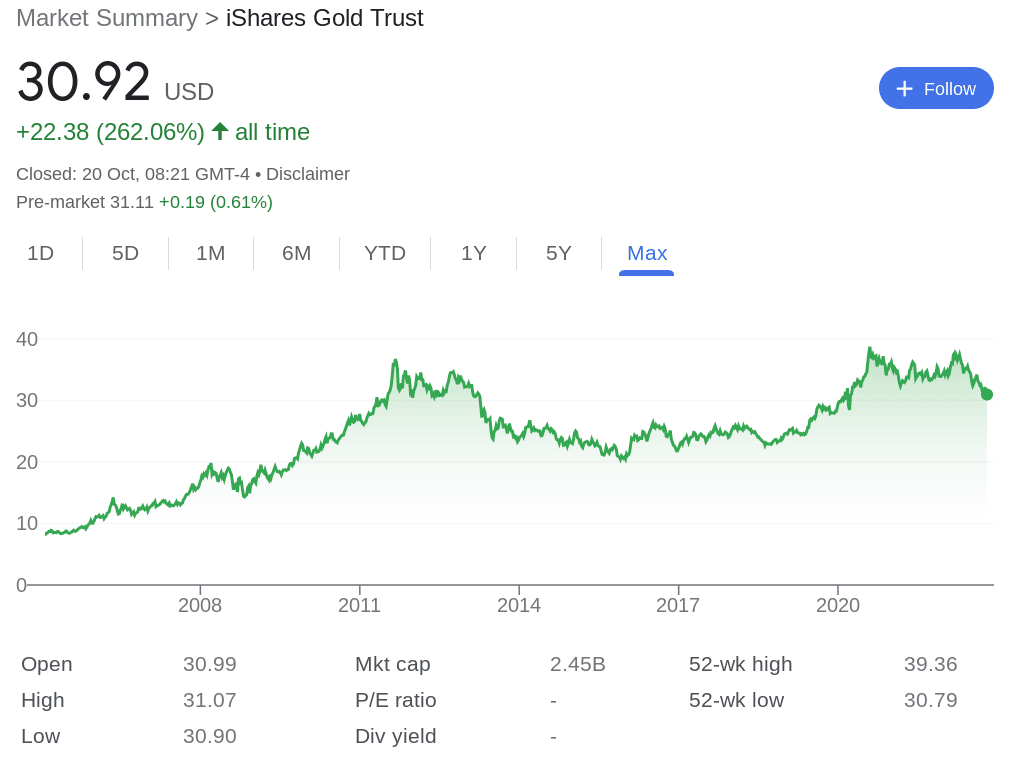
Task: Click the 2011 label on the chart axis
Action: pos(359,605)
